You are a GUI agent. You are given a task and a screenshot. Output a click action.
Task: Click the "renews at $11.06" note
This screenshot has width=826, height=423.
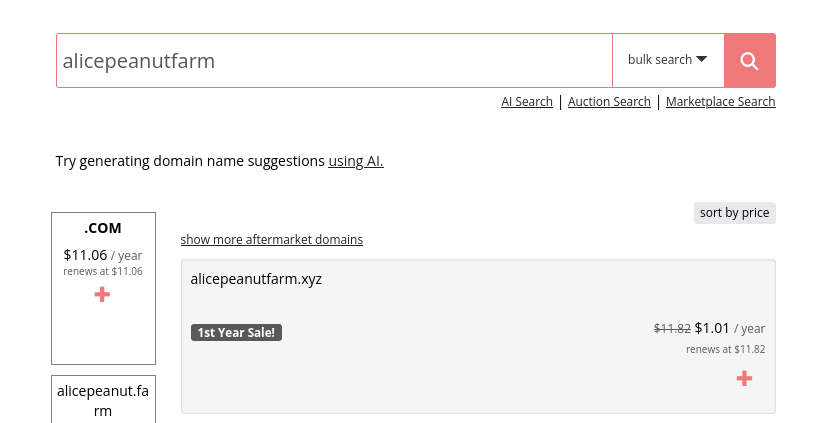click(x=103, y=271)
